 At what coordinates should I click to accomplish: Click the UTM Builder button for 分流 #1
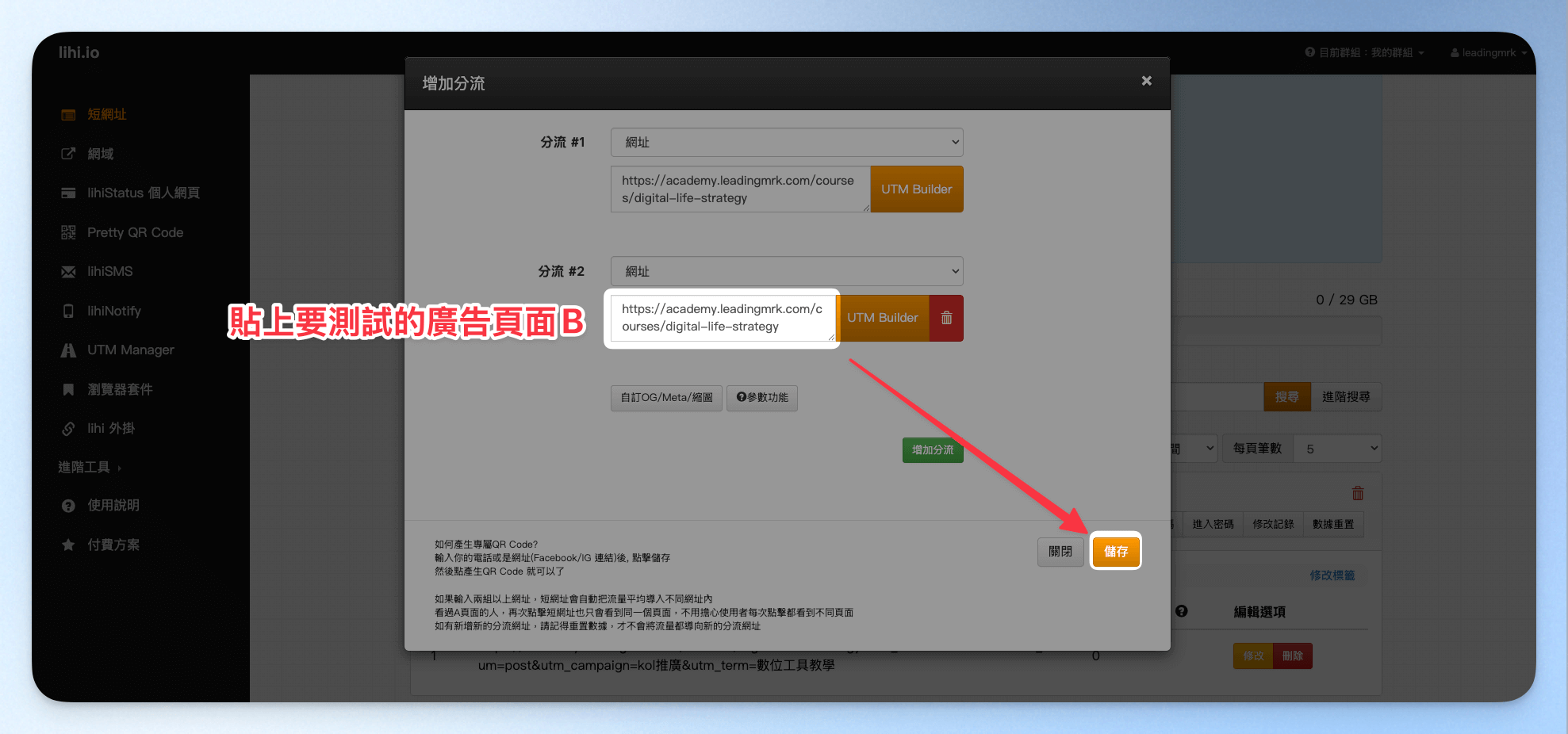(x=917, y=189)
